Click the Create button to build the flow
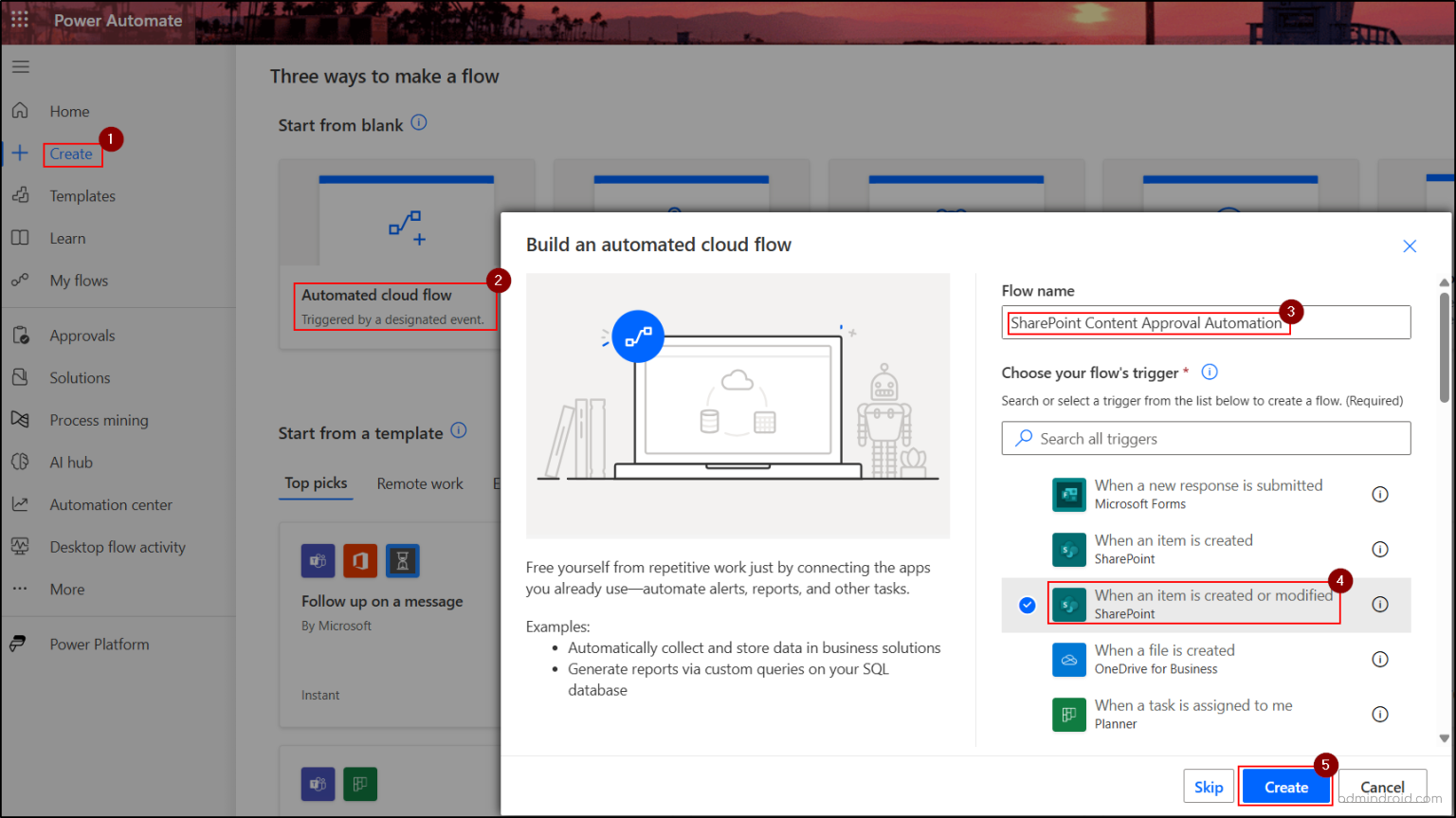 1284,786
